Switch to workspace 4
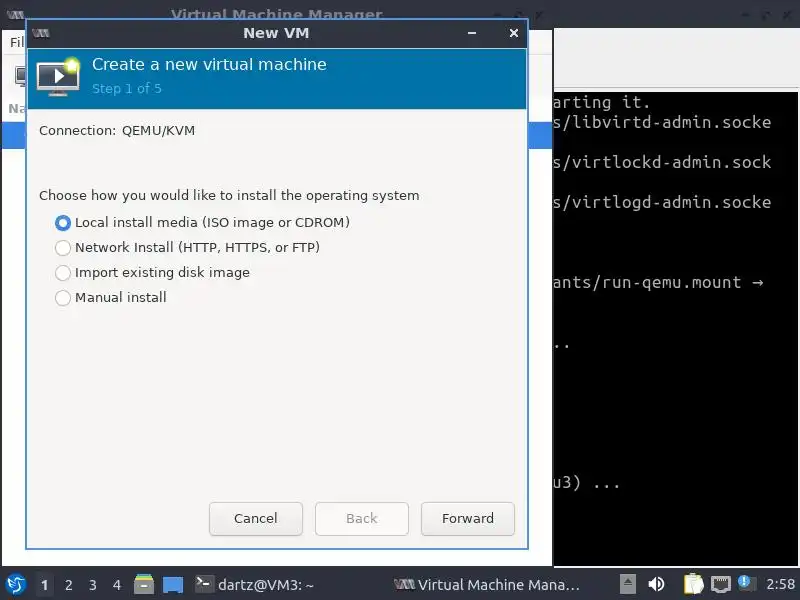This screenshot has width=800, height=600. tap(116, 585)
